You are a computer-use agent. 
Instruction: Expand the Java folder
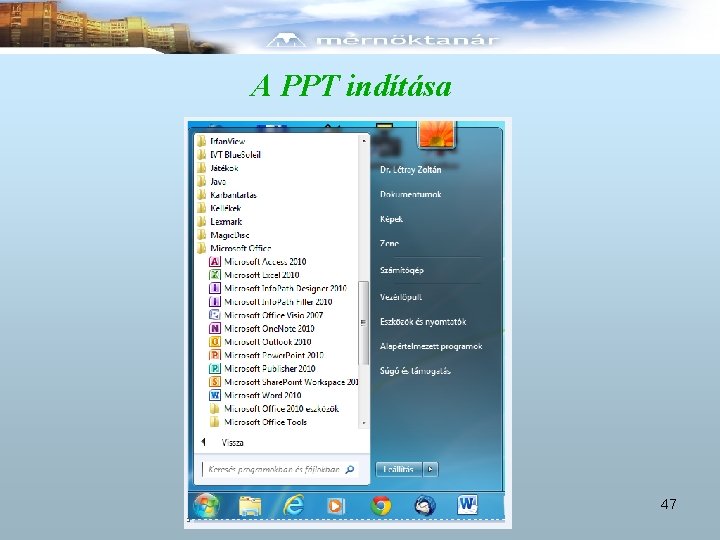tap(212, 181)
